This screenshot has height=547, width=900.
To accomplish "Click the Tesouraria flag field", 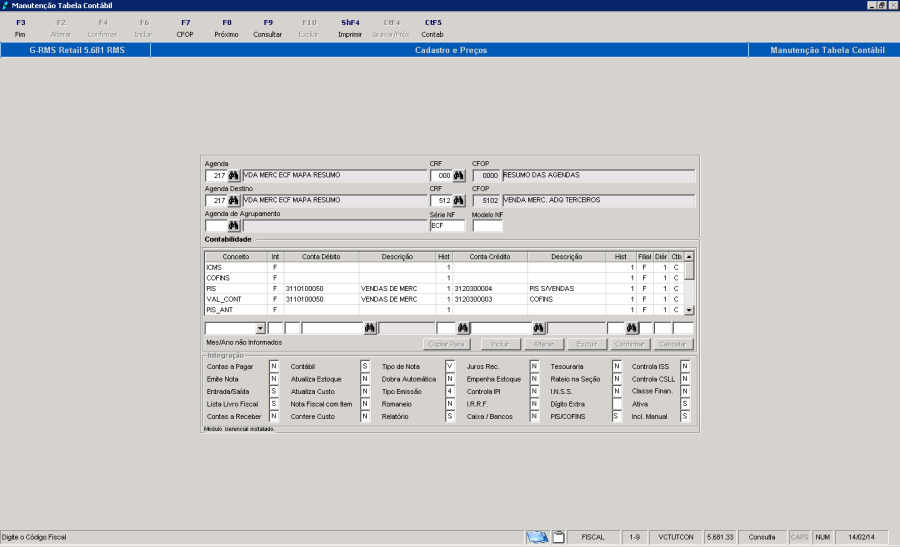I will pos(617,366).
